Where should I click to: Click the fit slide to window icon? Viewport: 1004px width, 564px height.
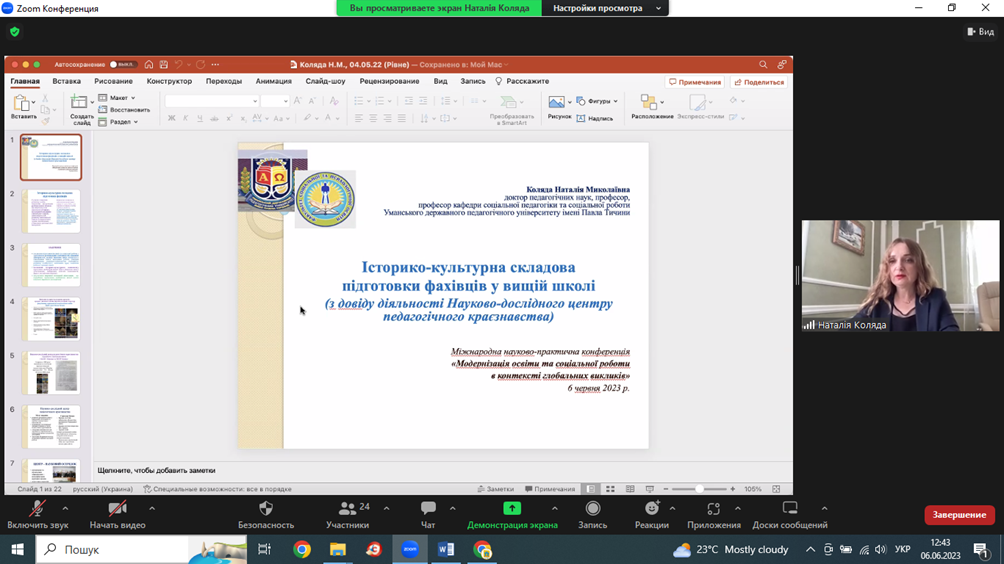pos(776,489)
